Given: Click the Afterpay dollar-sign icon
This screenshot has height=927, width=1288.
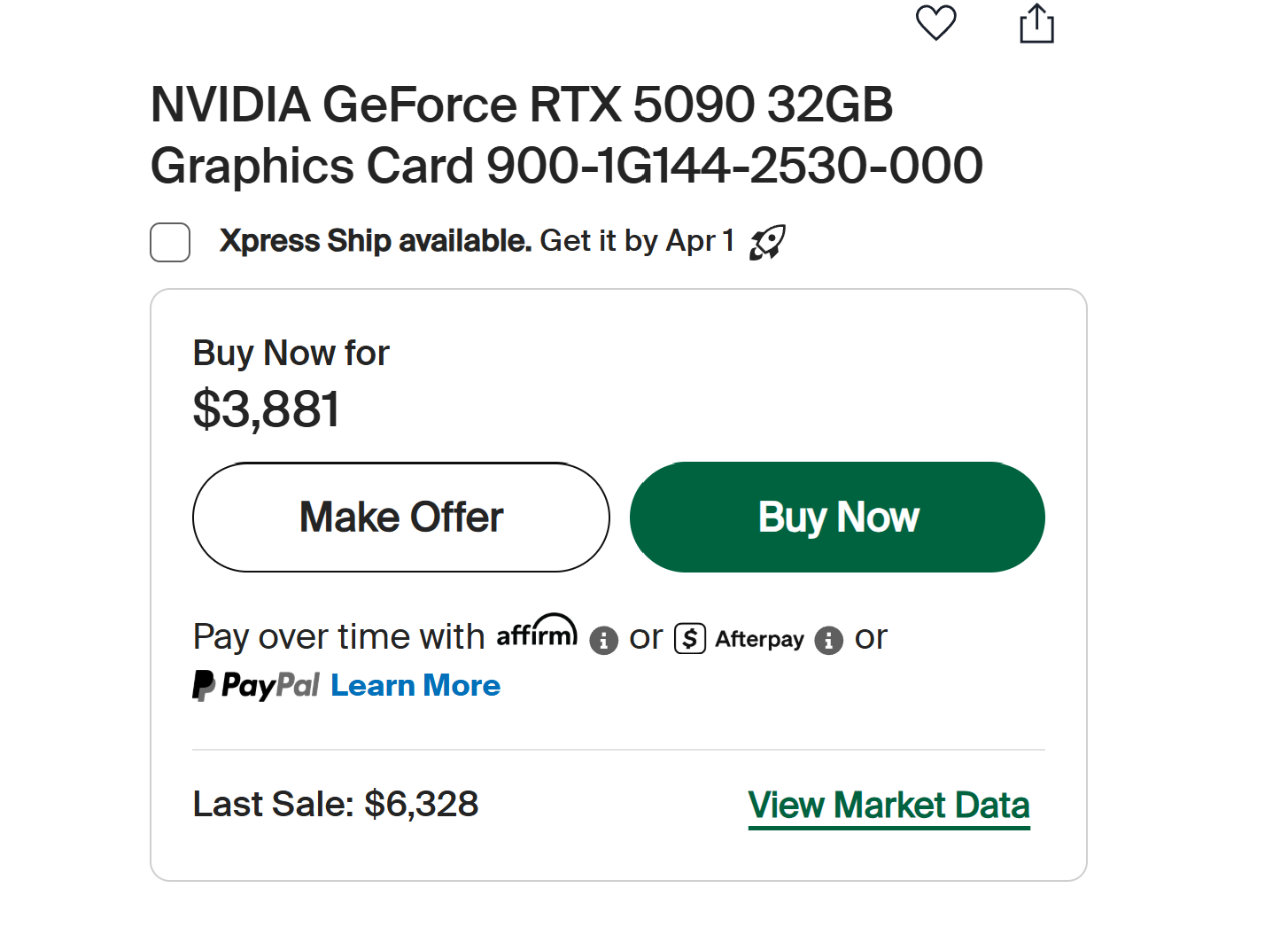Looking at the screenshot, I should pos(690,639).
